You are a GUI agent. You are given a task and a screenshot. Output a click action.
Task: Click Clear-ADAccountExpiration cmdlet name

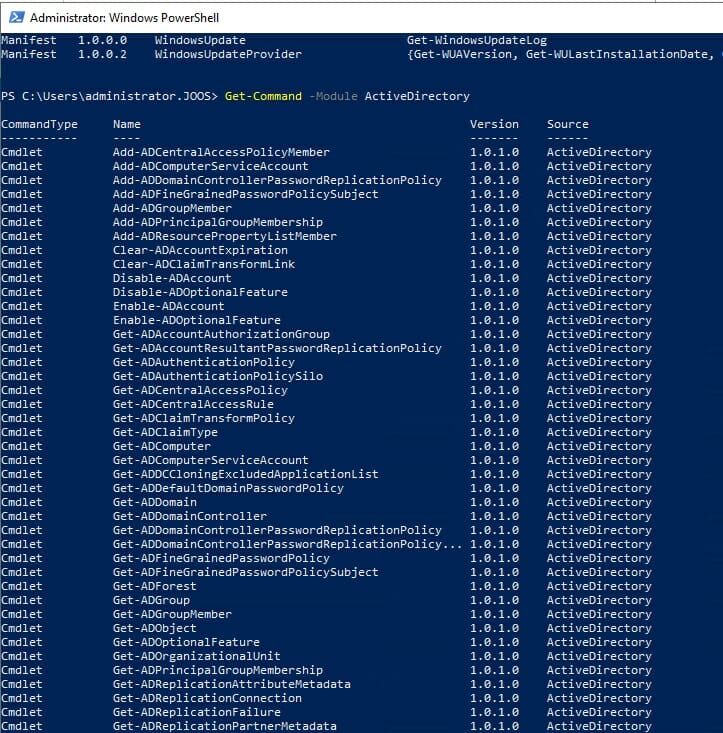point(200,251)
